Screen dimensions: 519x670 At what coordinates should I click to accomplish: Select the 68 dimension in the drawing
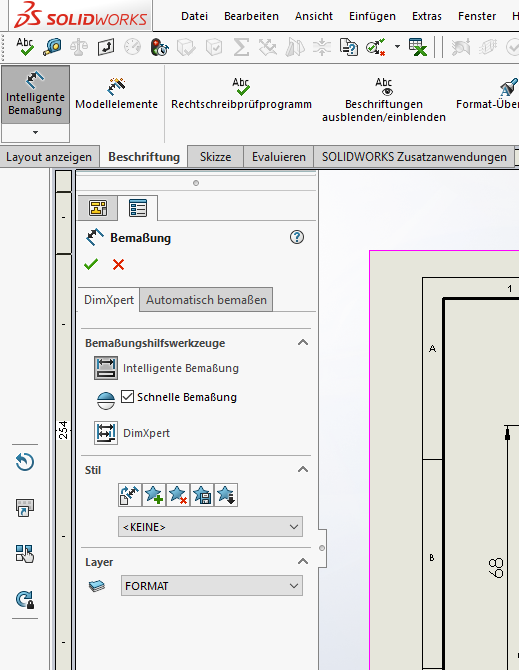(x=496, y=568)
